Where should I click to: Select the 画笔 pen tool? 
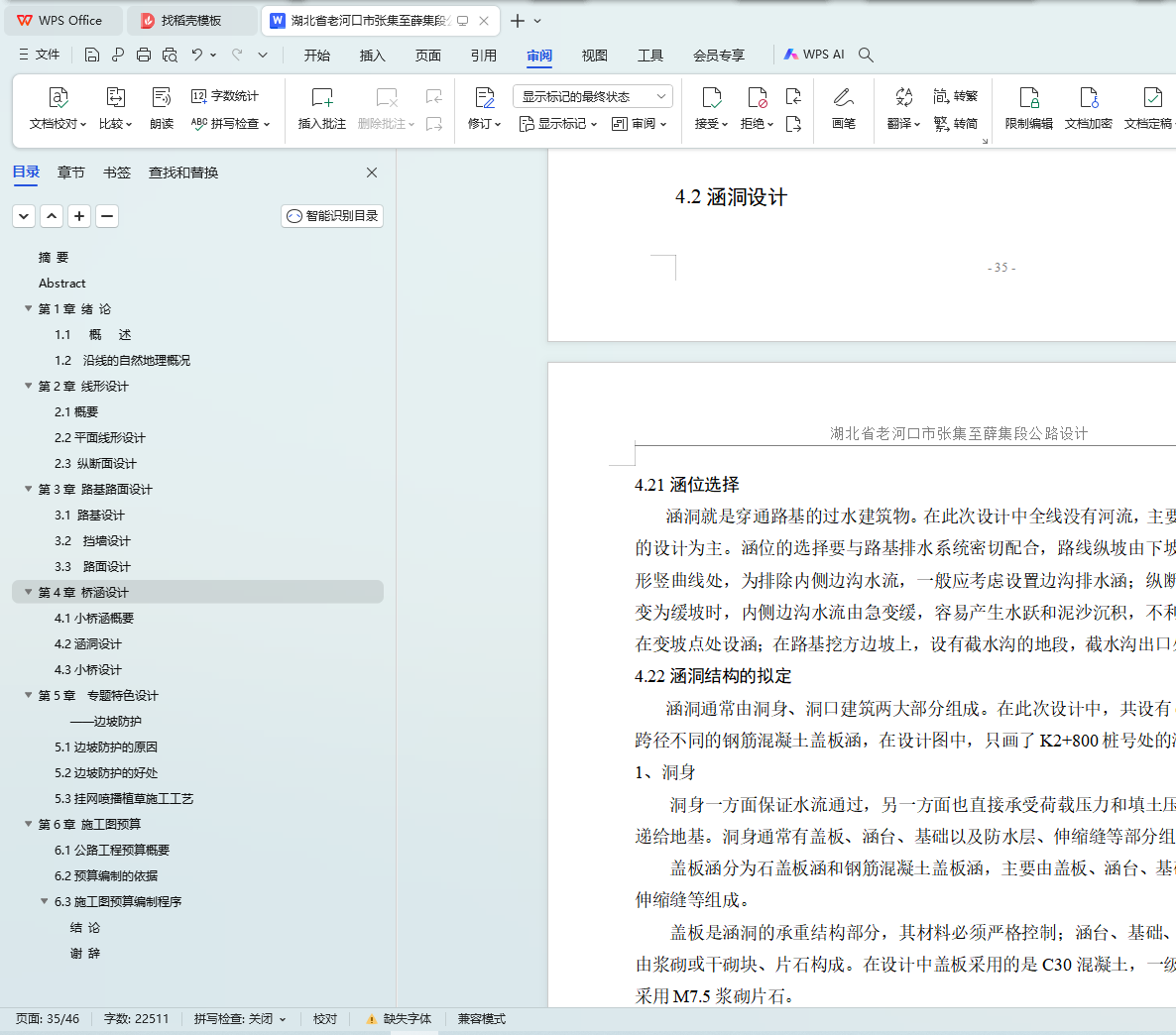click(843, 108)
